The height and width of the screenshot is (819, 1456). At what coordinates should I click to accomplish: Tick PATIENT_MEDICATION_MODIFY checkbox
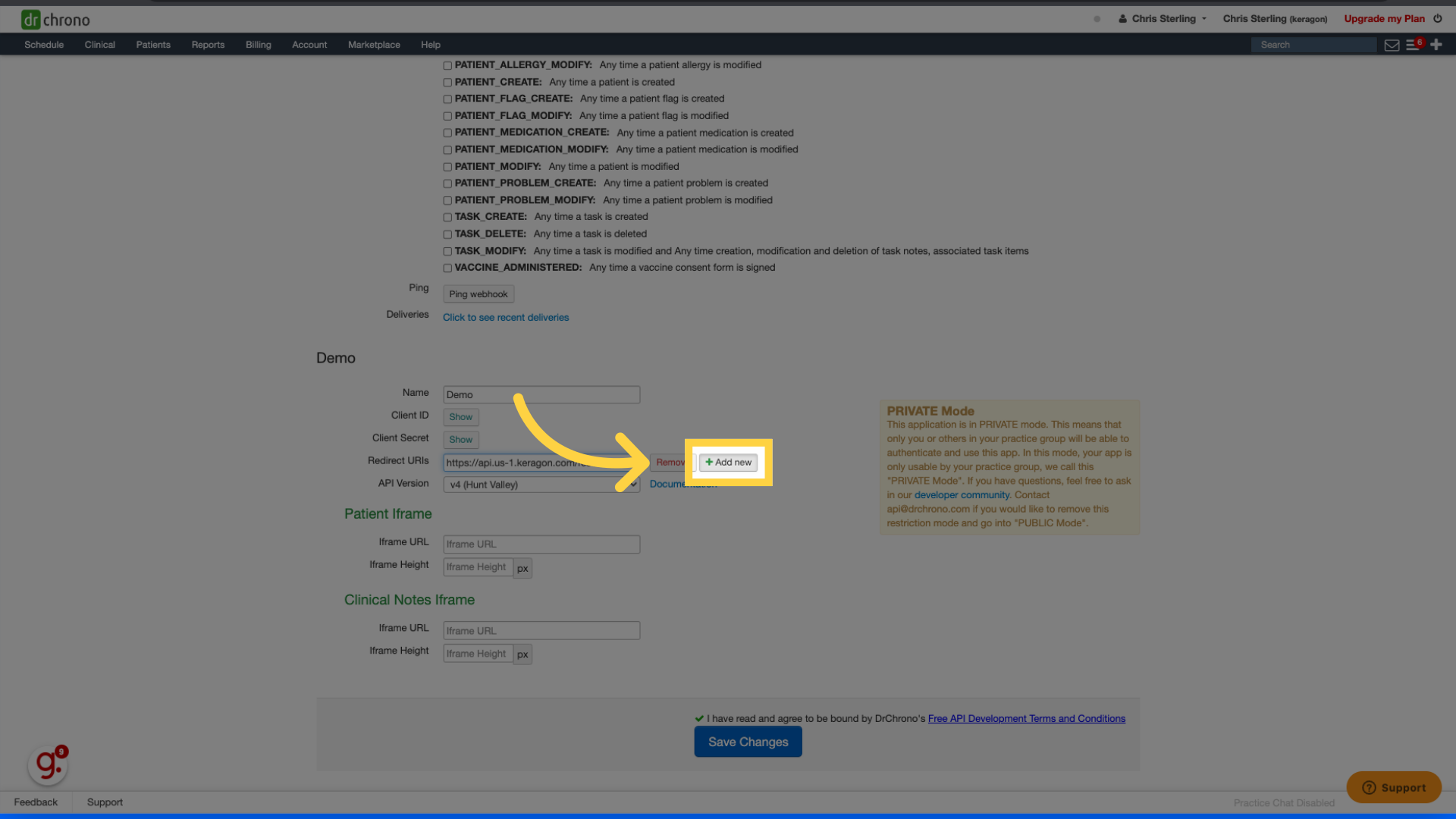point(447,150)
